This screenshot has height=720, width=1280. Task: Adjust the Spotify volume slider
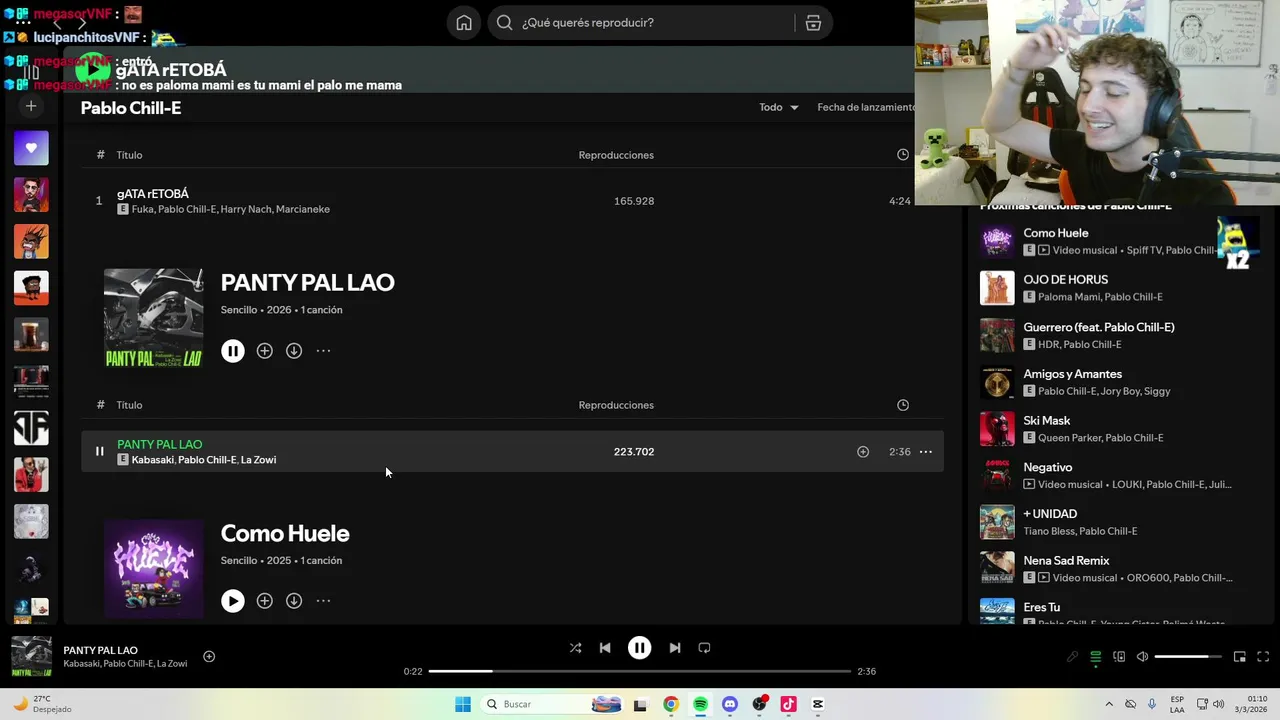[1188, 657]
